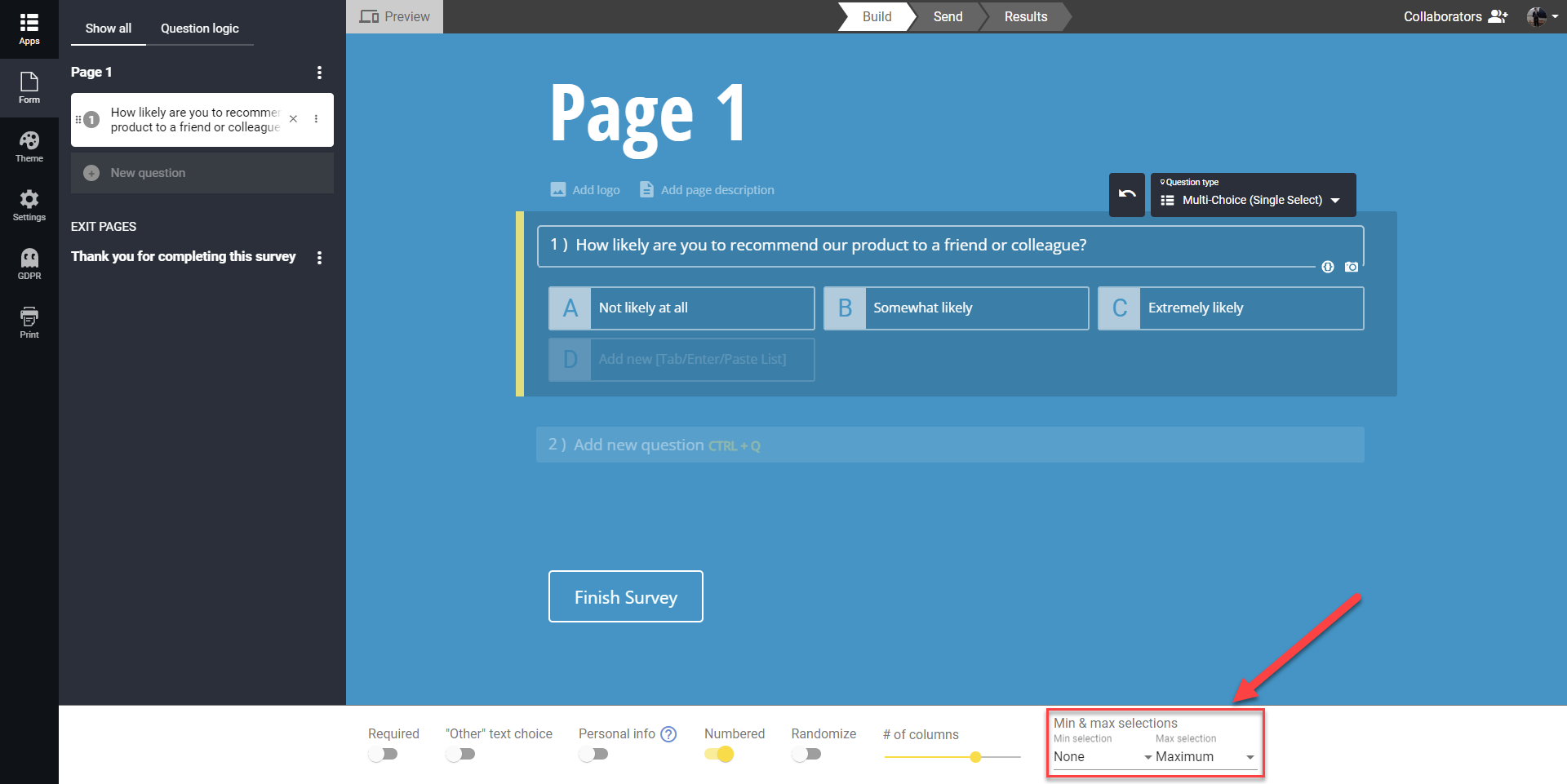
Task: Switch to the Show all tab
Action: [x=109, y=29]
